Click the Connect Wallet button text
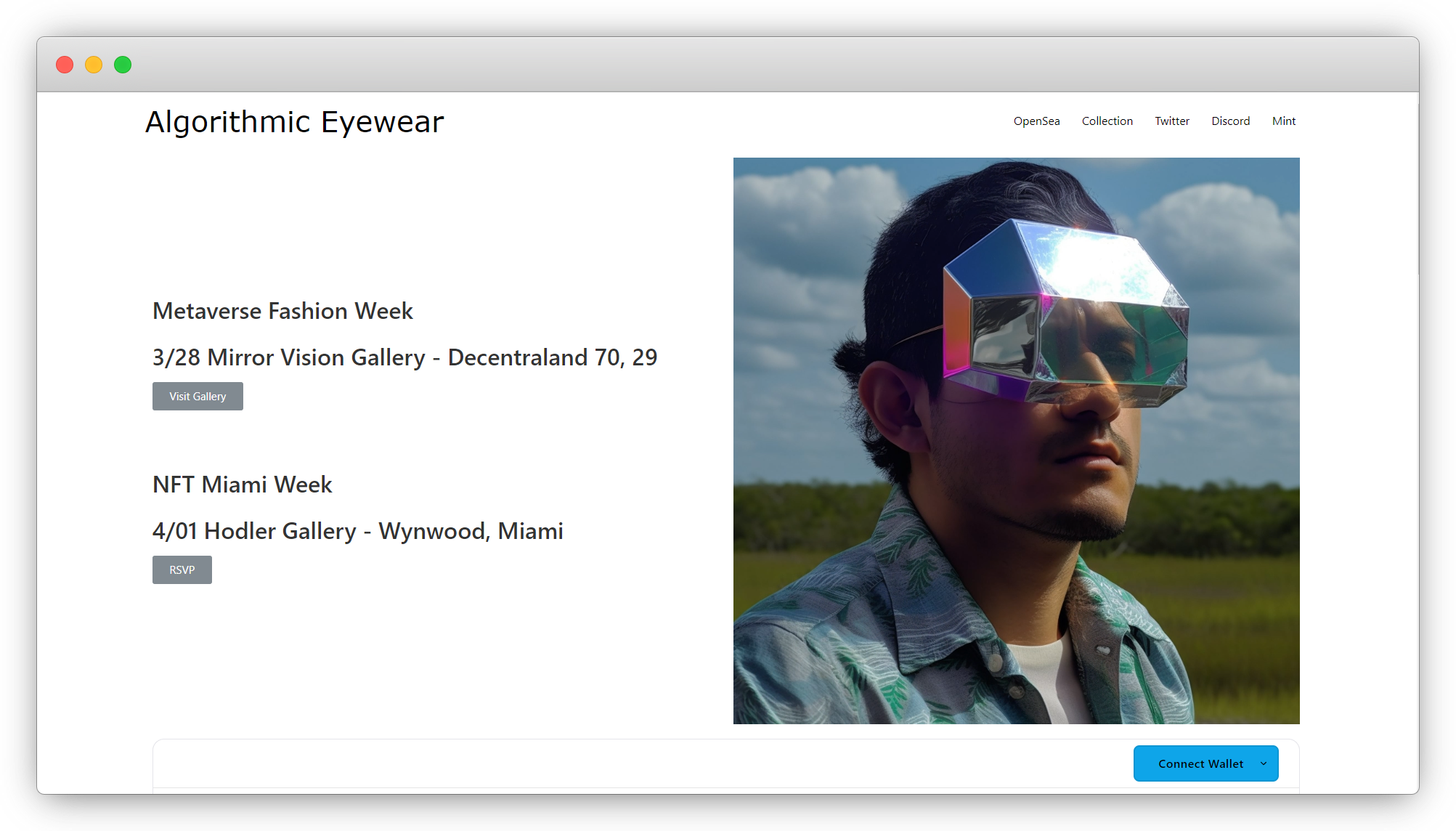Image resolution: width=1456 pixels, height=831 pixels. [x=1200, y=764]
